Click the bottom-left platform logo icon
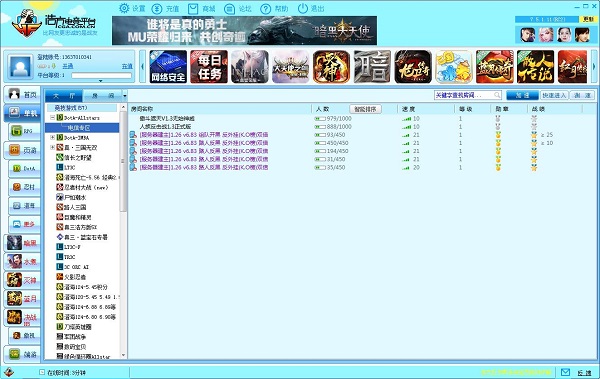The width and height of the screenshot is (600, 379). (8, 372)
